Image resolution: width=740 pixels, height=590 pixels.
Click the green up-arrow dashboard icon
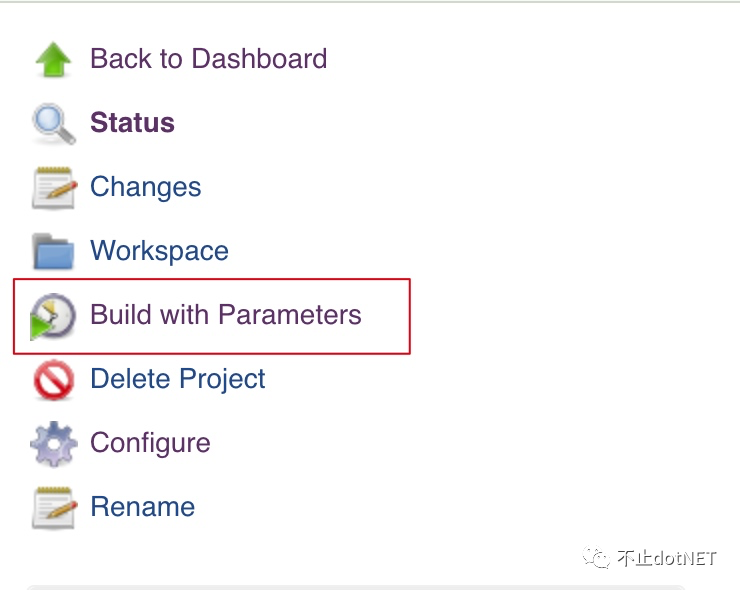54,60
